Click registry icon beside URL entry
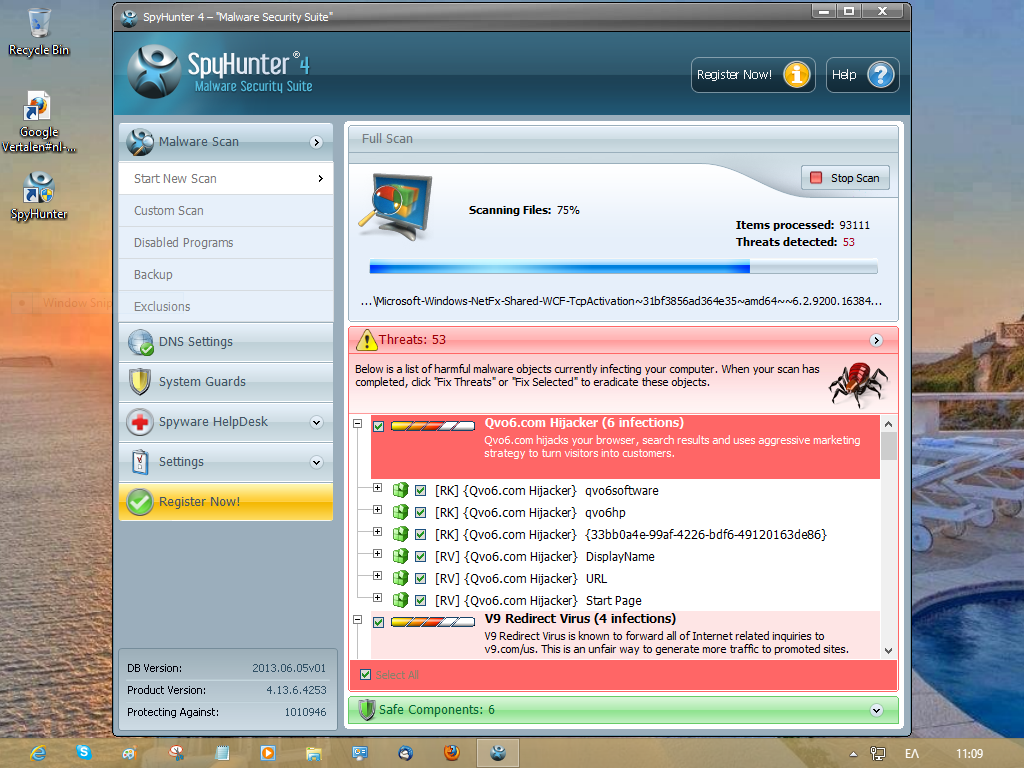The width and height of the screenshot is (1024, 768). click(400, 579)
